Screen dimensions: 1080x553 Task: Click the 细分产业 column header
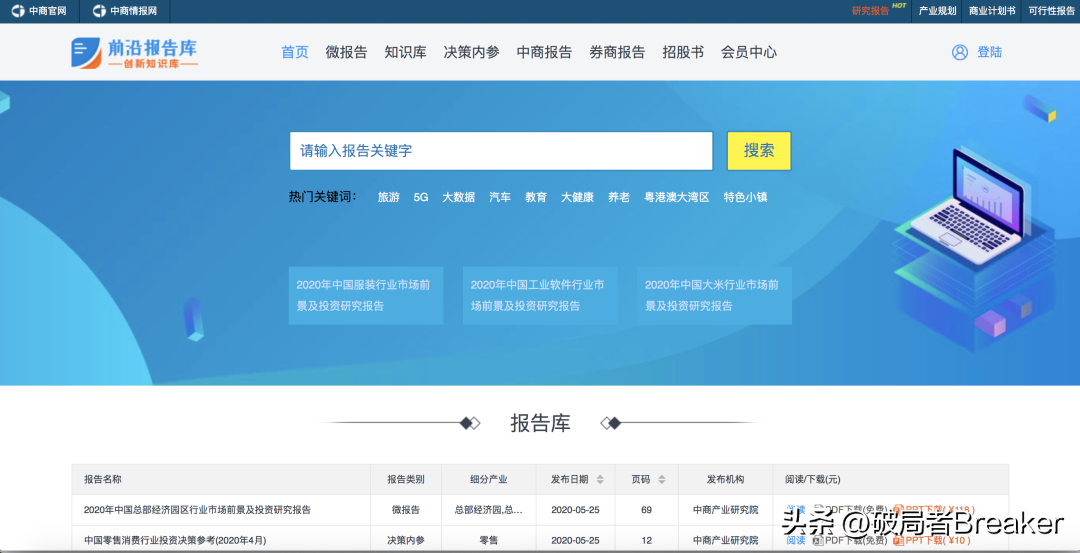[x=488, y=479]
